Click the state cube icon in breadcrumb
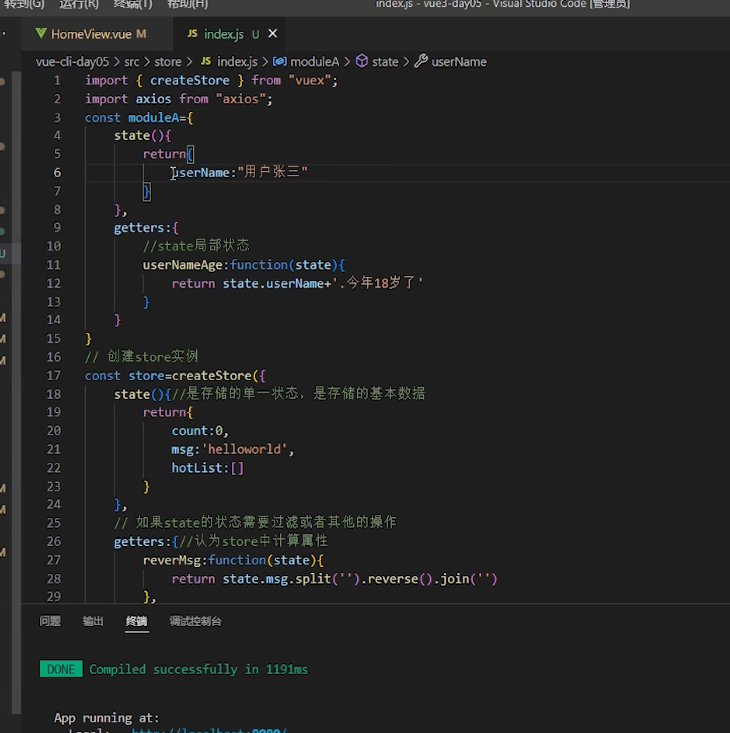Viewport: 730px width, 733px height. 362,61
